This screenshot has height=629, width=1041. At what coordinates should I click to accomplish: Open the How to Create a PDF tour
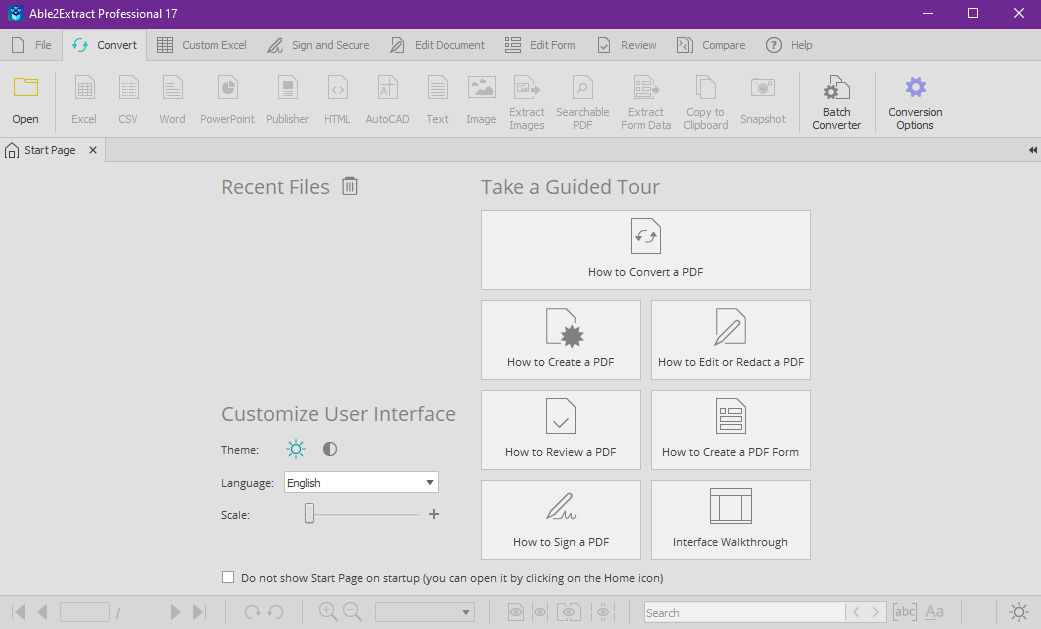pos(560,340)
